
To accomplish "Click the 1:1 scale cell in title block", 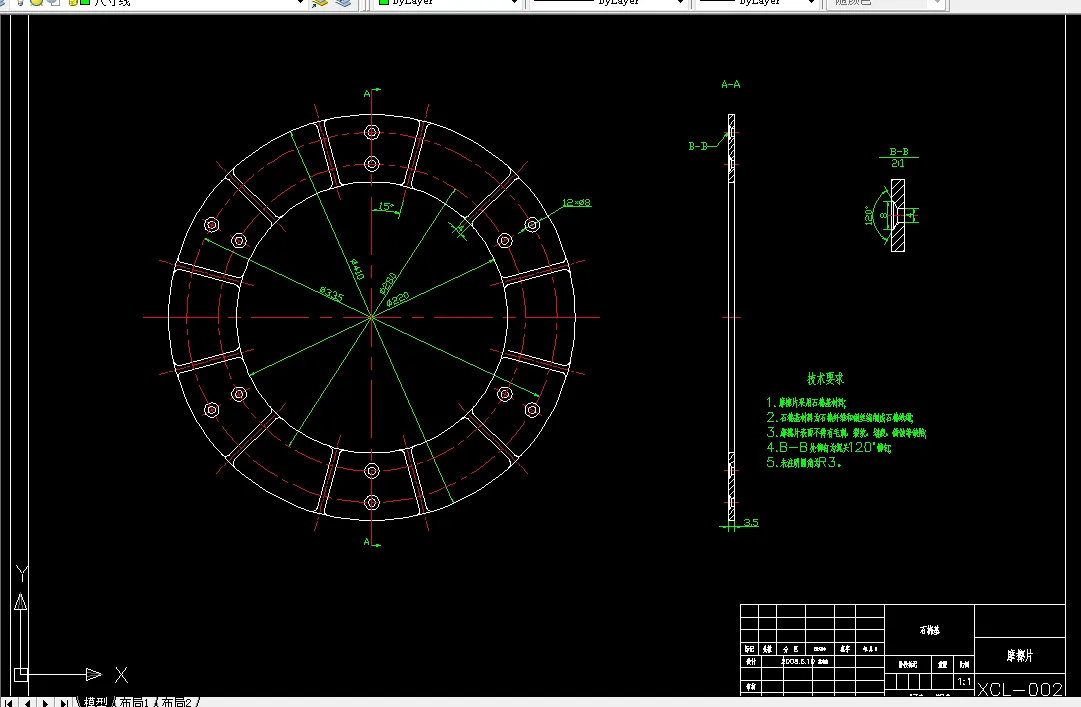I will (x=964, y=682).
